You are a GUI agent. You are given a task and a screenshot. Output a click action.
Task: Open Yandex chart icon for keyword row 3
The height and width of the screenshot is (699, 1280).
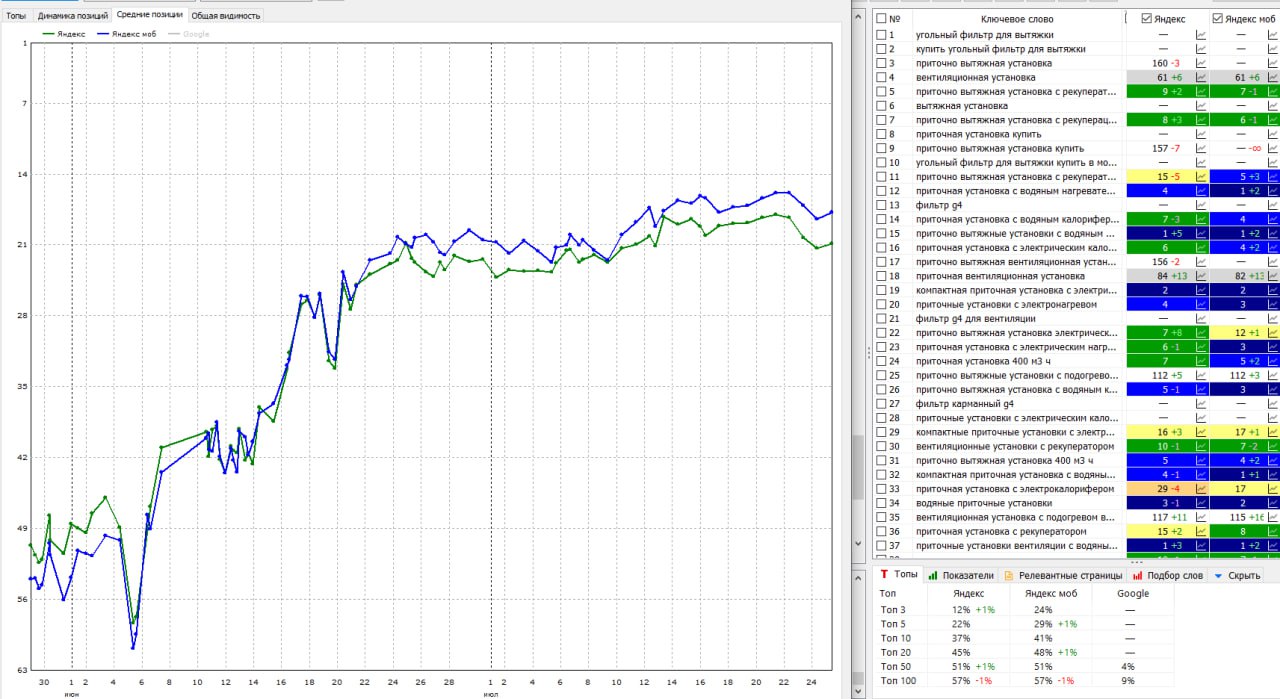click(x=1201, y=63)
